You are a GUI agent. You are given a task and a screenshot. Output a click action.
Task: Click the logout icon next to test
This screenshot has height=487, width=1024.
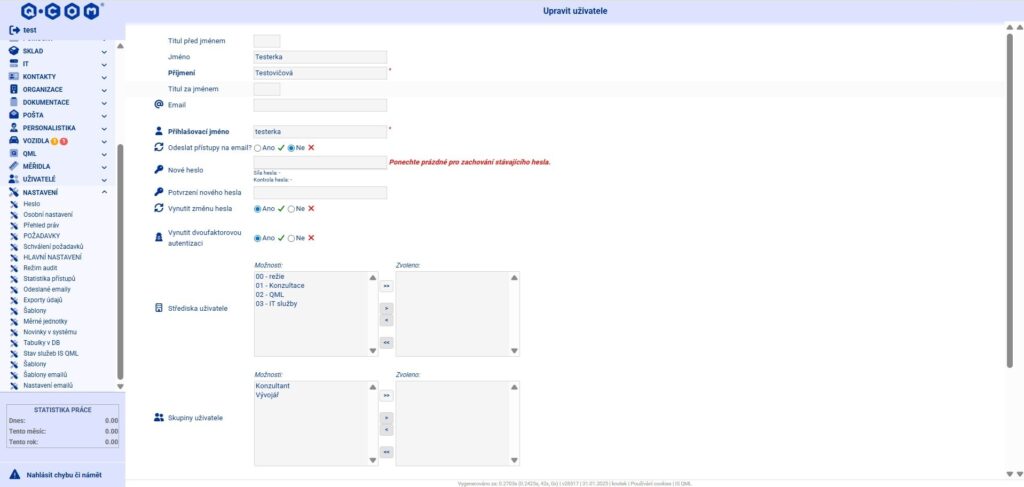click(14, 30)
